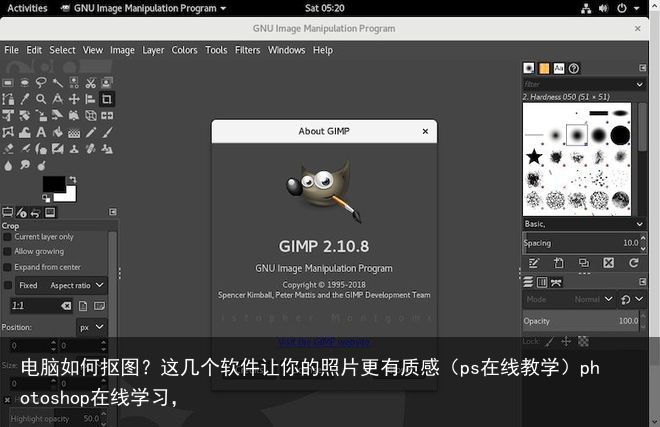Open the layer mode group switch dropdown
660x427 pixels.
[632, 299]
